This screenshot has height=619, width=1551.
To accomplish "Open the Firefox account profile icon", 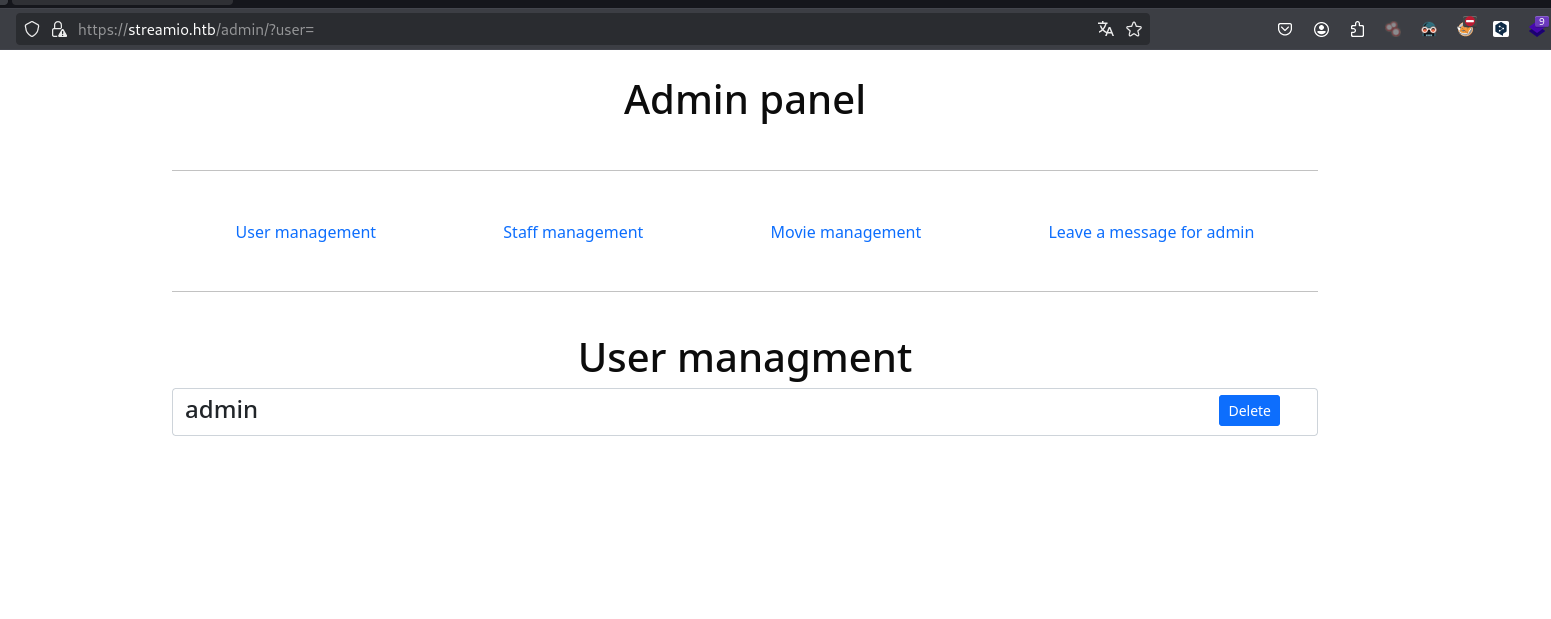I will pyautogui.click(x=1321, y=29).
